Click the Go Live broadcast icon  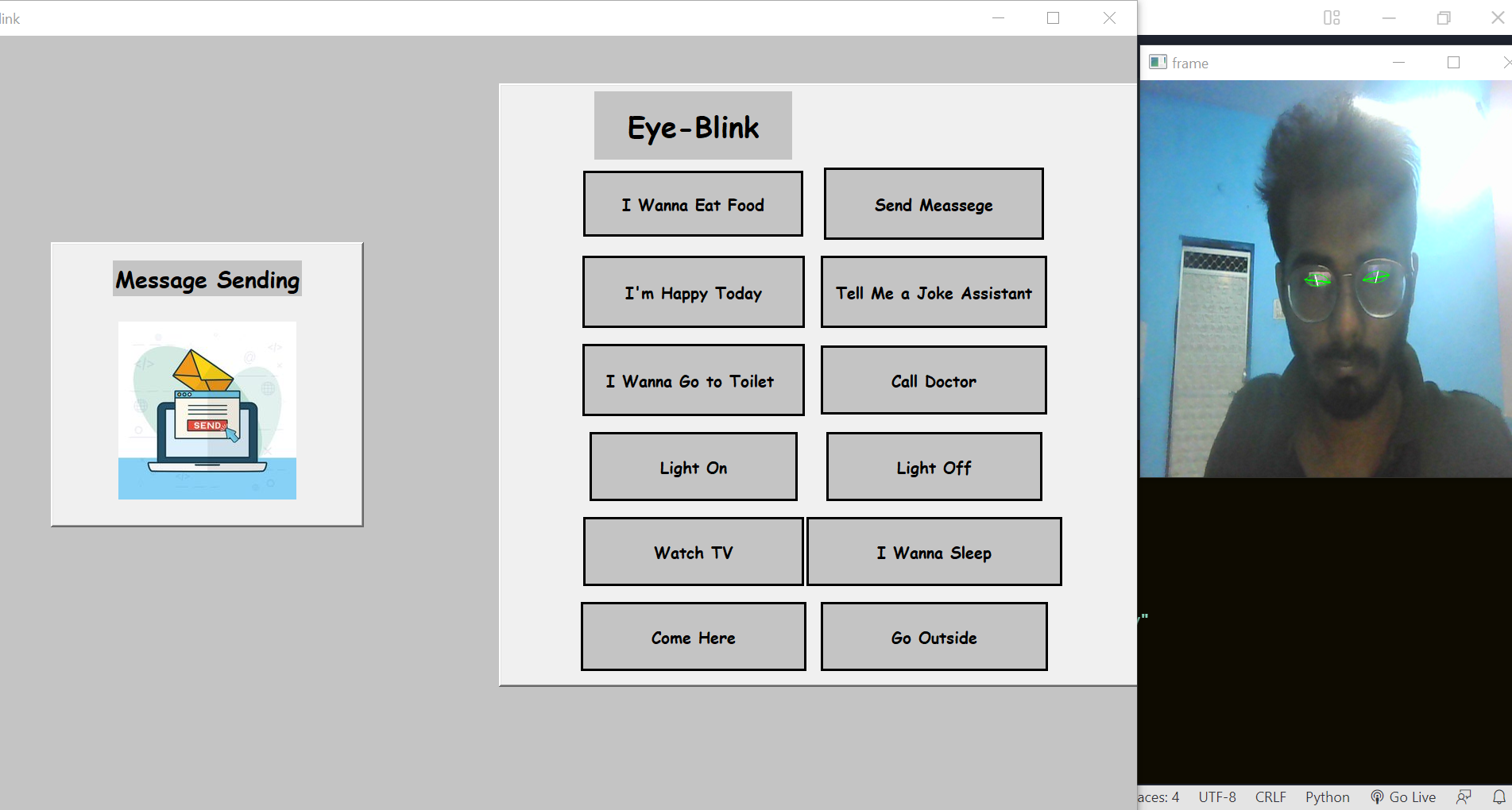(1377, 797)
